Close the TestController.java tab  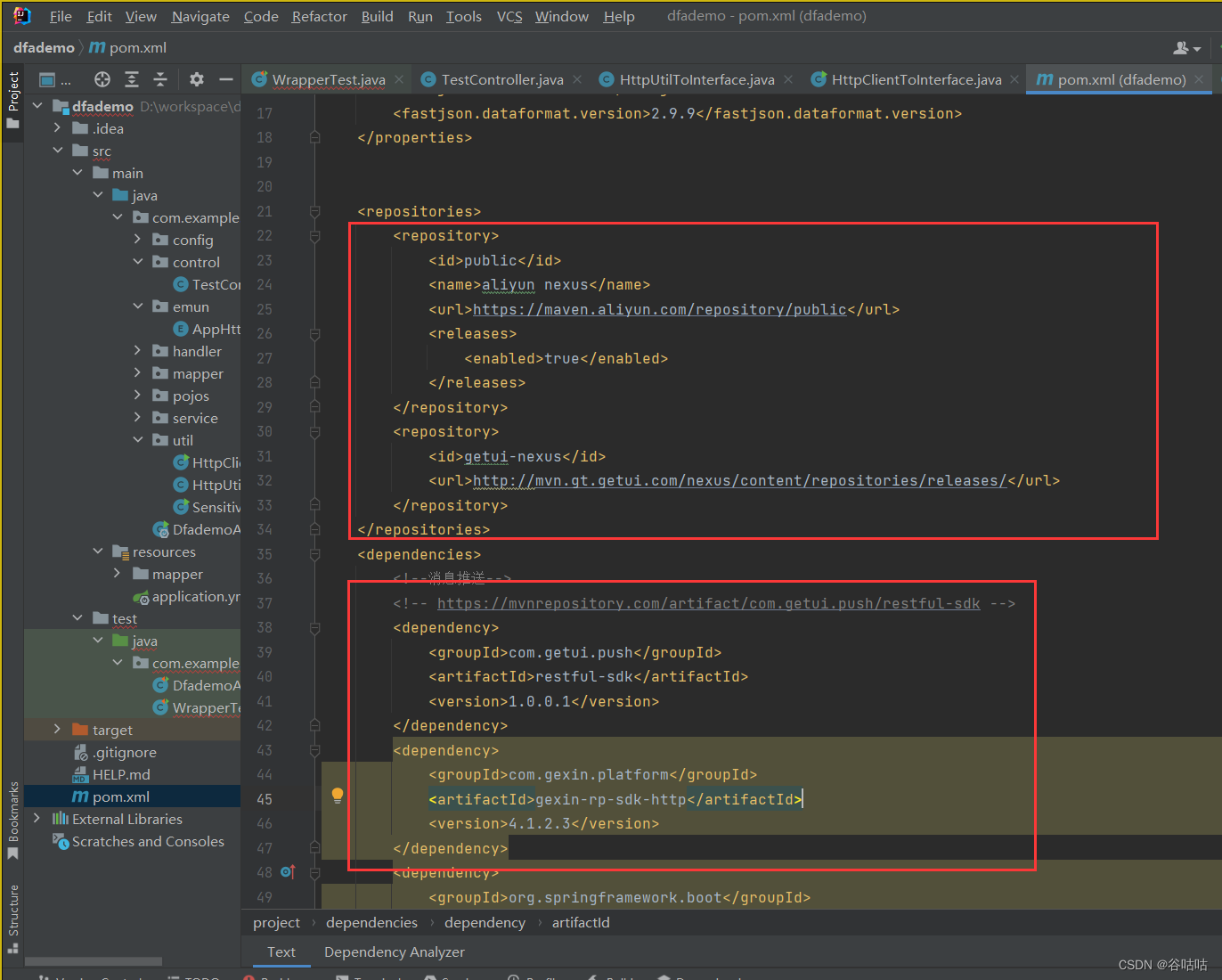coord(577,79)
